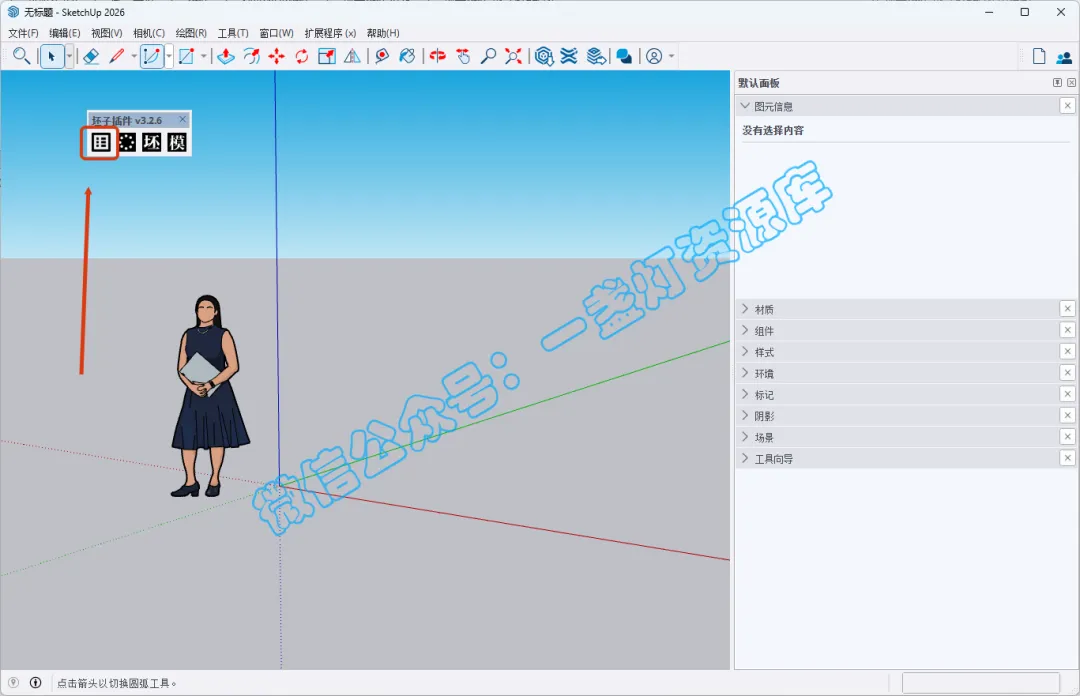Activate the Push/Pull tool
Screen dimensions: 1080x696
click(226, 57)
